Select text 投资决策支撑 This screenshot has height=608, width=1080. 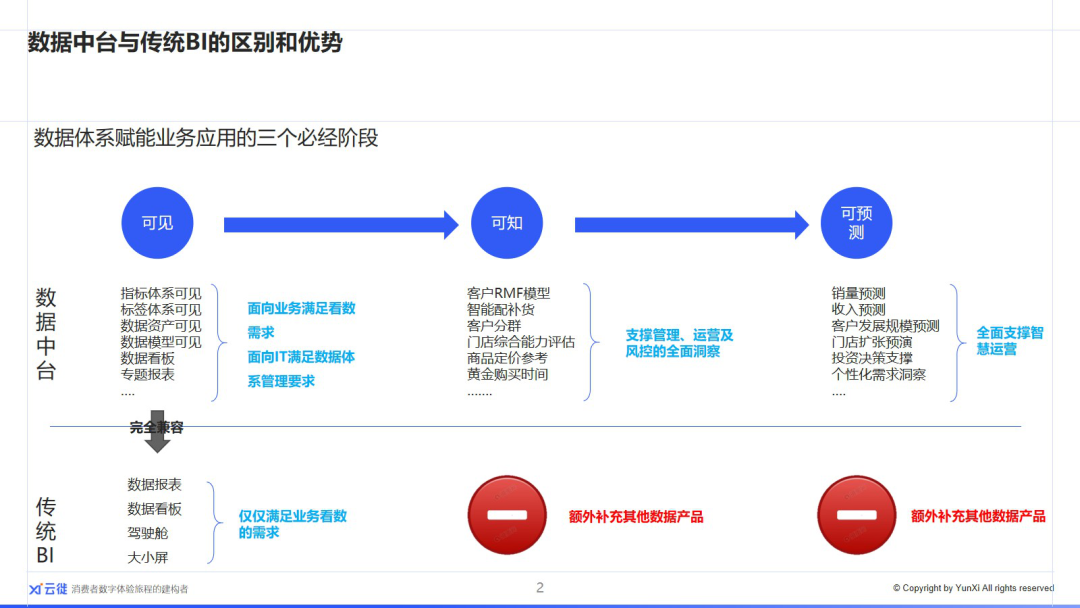872,358
